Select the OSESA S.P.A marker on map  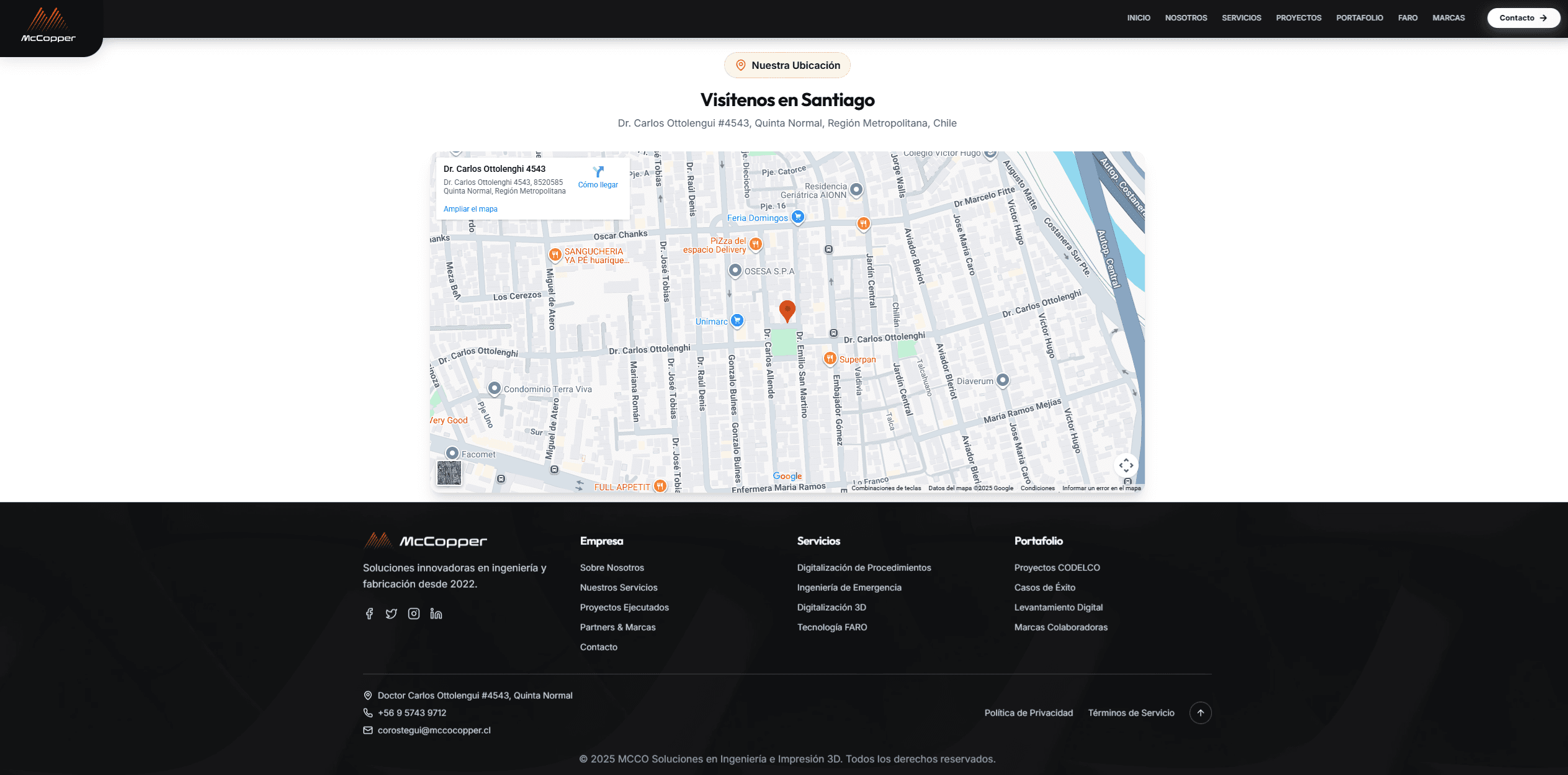[x=735, y=271]
